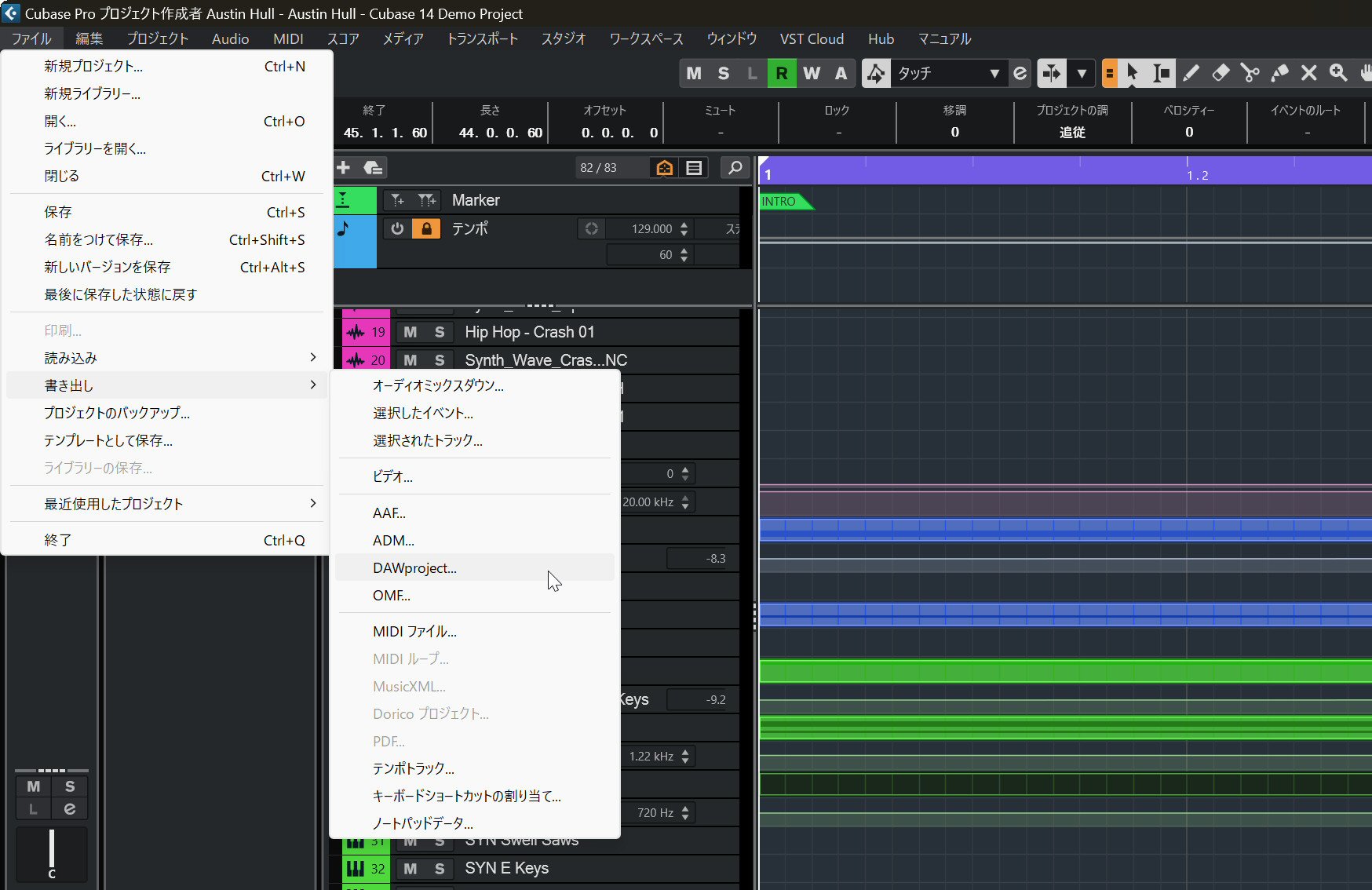This screenshot has height=890, width=1372.
Task: Click the auto-scroll icon in toolbar
Action: 1052,74
